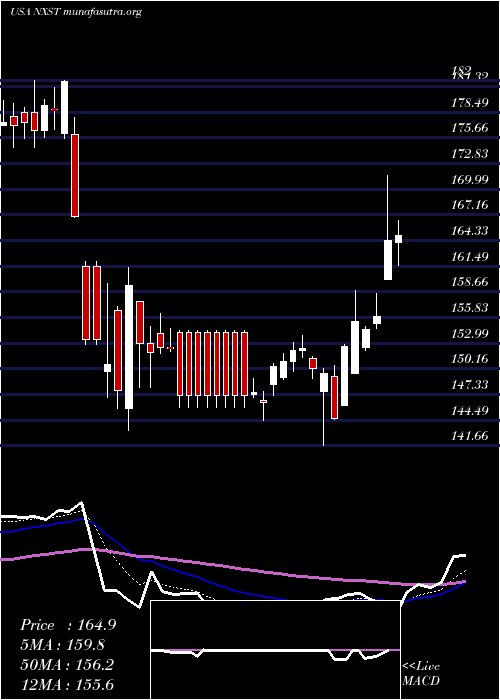This screenshot has height=700, width=500.
Task: Click the 150.16 price axis label
Action: pos(469,359)
